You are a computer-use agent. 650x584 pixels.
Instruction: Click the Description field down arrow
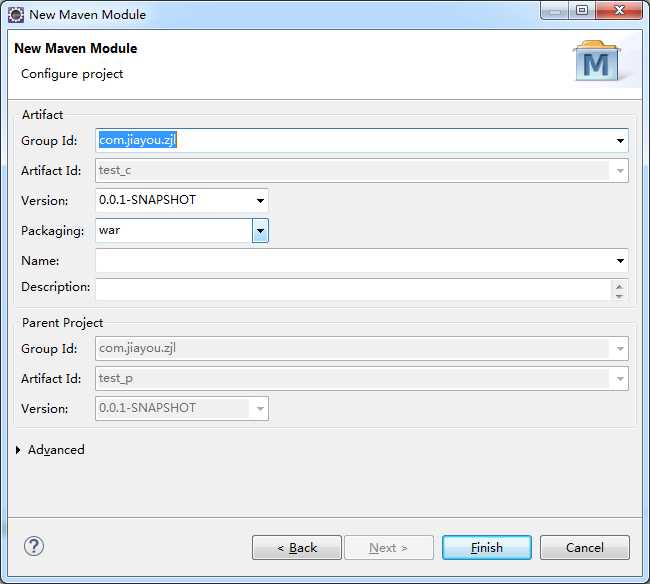[x=619, y=296]
